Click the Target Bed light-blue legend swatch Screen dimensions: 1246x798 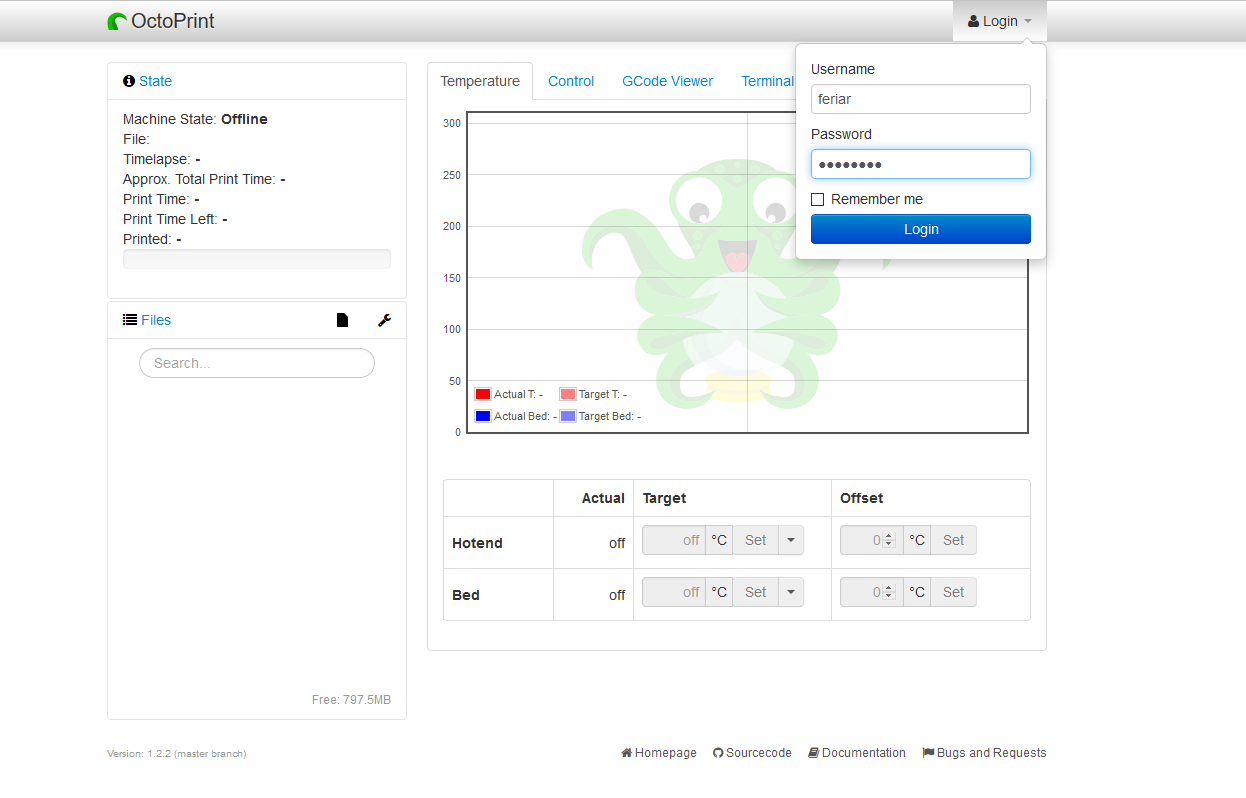coord(568,416)
